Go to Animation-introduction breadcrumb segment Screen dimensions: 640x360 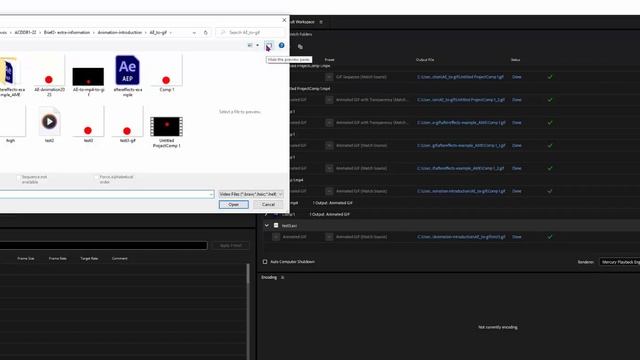tap(120, 32)
